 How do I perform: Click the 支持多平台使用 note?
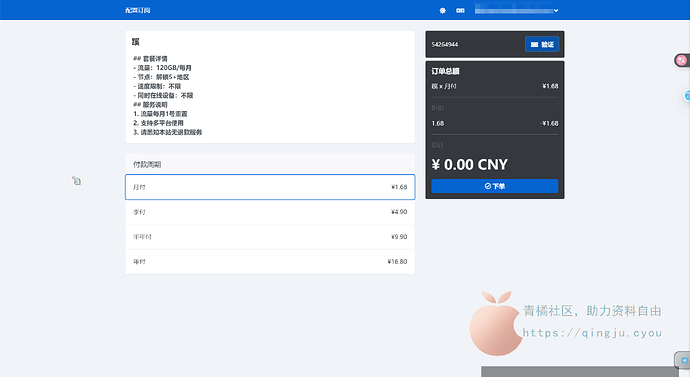click(158, 123)
